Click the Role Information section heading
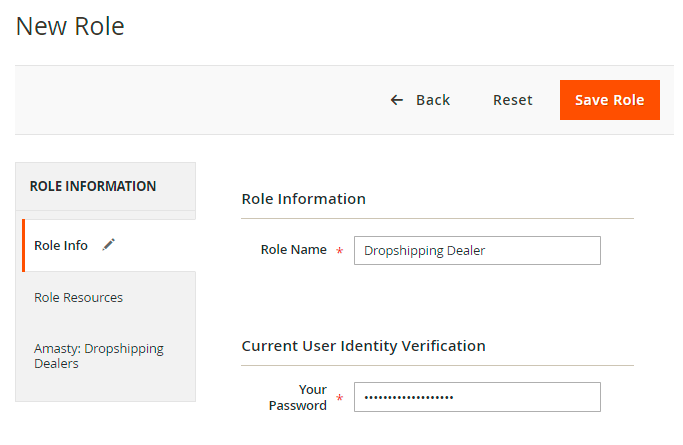Image resolution: width=683 pixels, height=445 pixels. pyautogui.click(x=303, y=199)
